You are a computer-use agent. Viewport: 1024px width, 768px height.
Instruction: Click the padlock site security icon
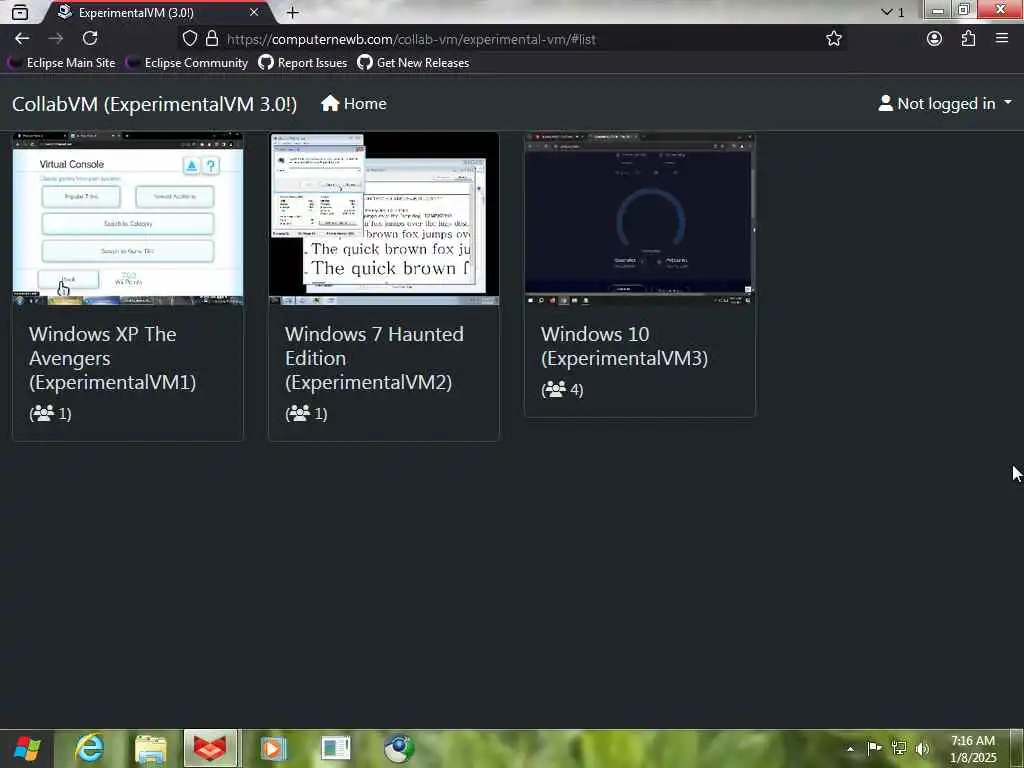coord(212,39)
